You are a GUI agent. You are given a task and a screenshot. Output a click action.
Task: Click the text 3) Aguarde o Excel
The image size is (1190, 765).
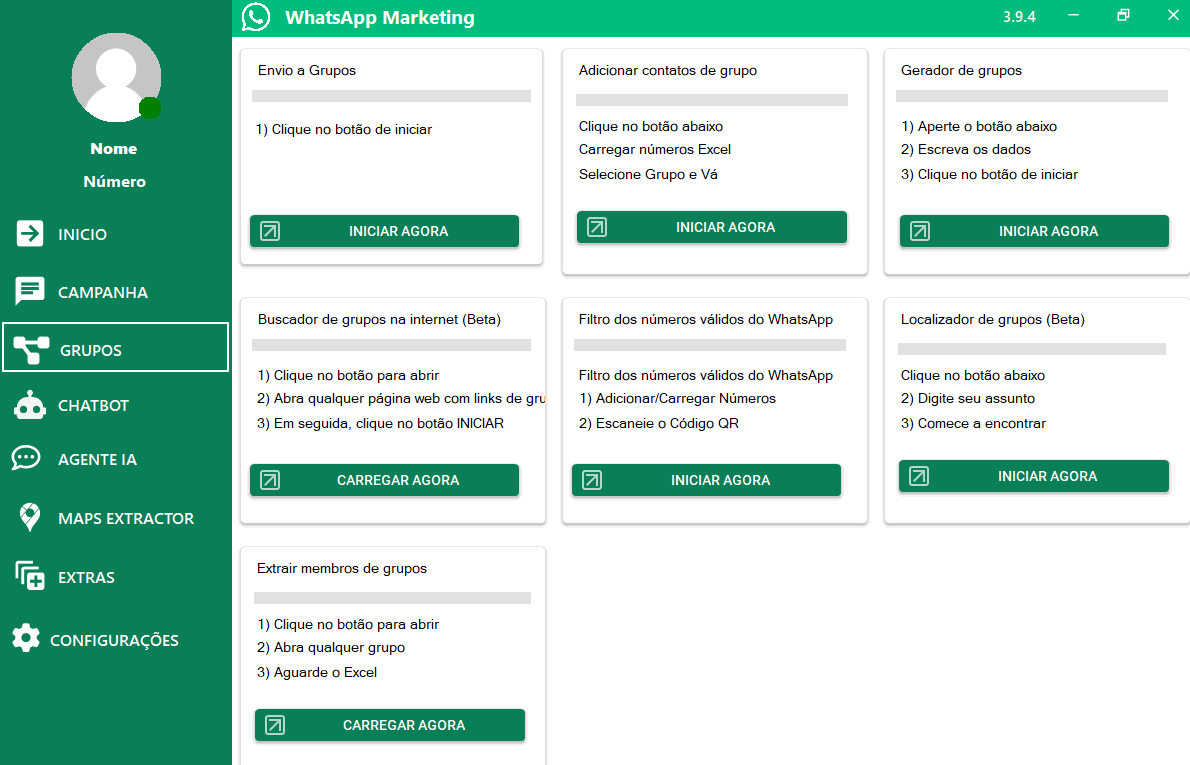(x=316, y=672)
